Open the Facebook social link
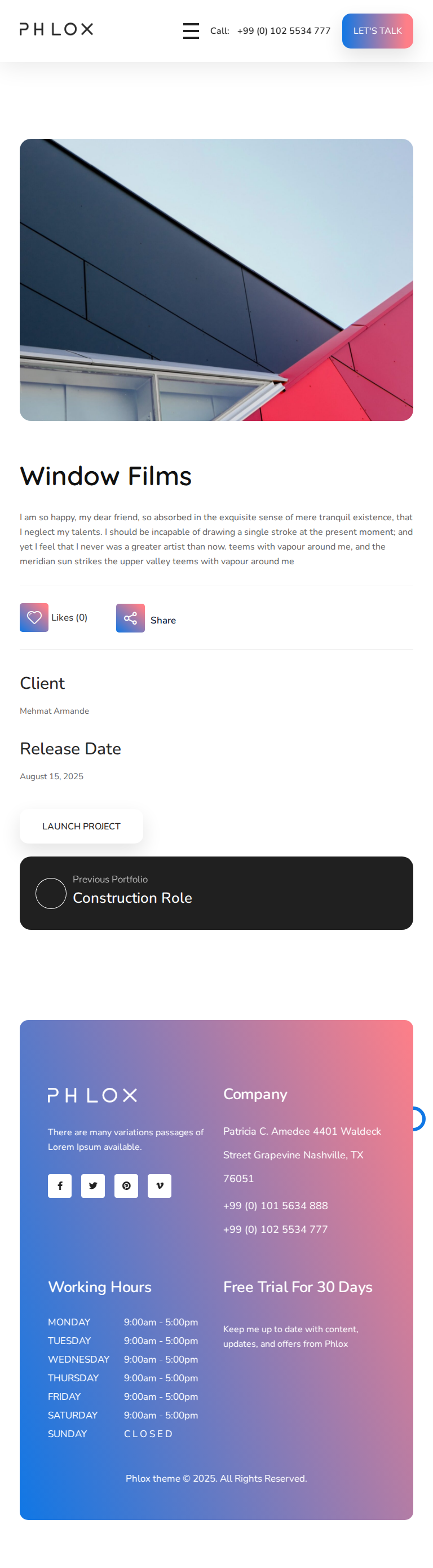Viewport: 433px width, 1568px height. tap(60, 1186)
